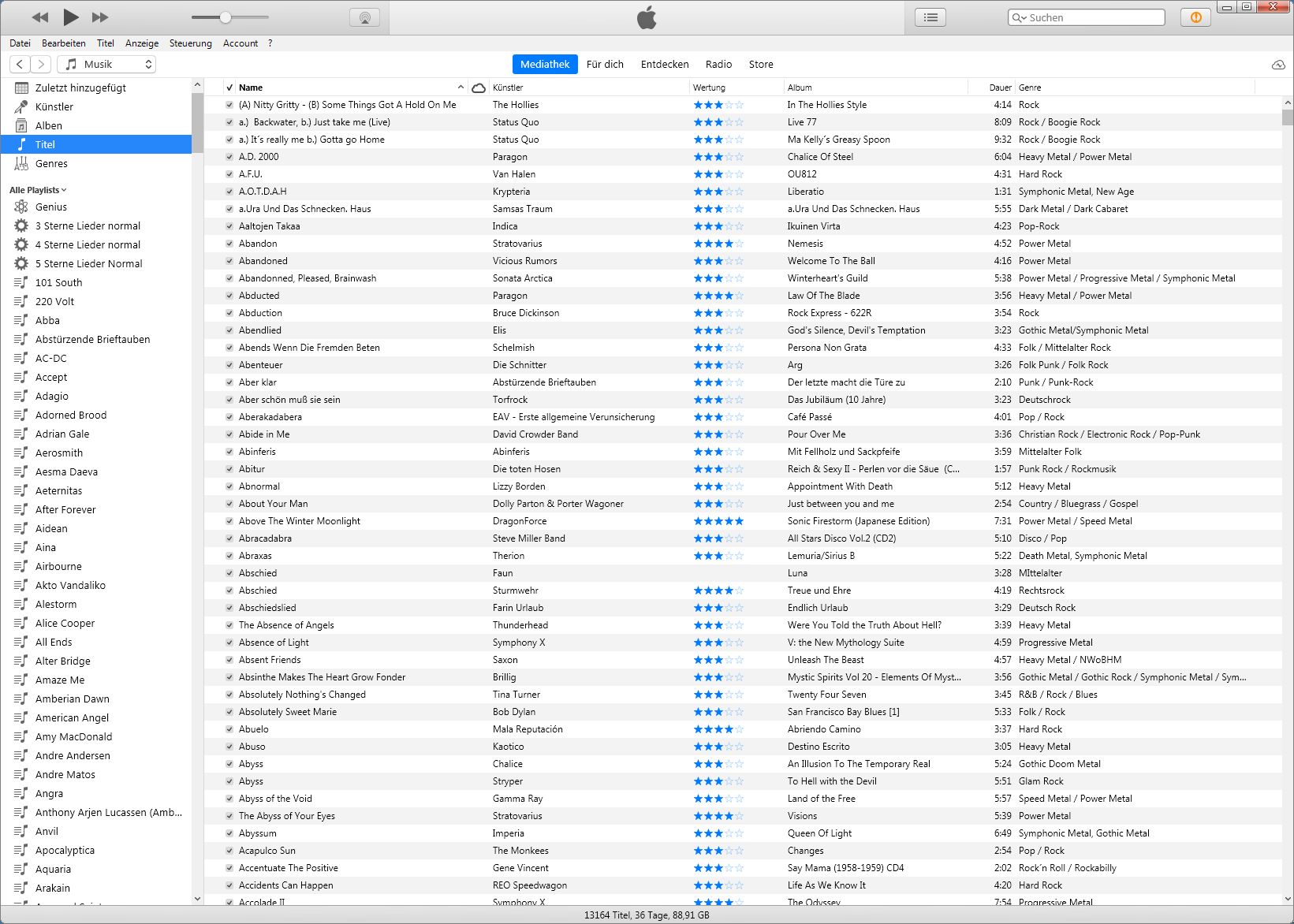The width and height of the screenshot is (1294, 924).
Task: Adjust the volume slider knob
Action: pyautogui.click(x=226, y=17)
